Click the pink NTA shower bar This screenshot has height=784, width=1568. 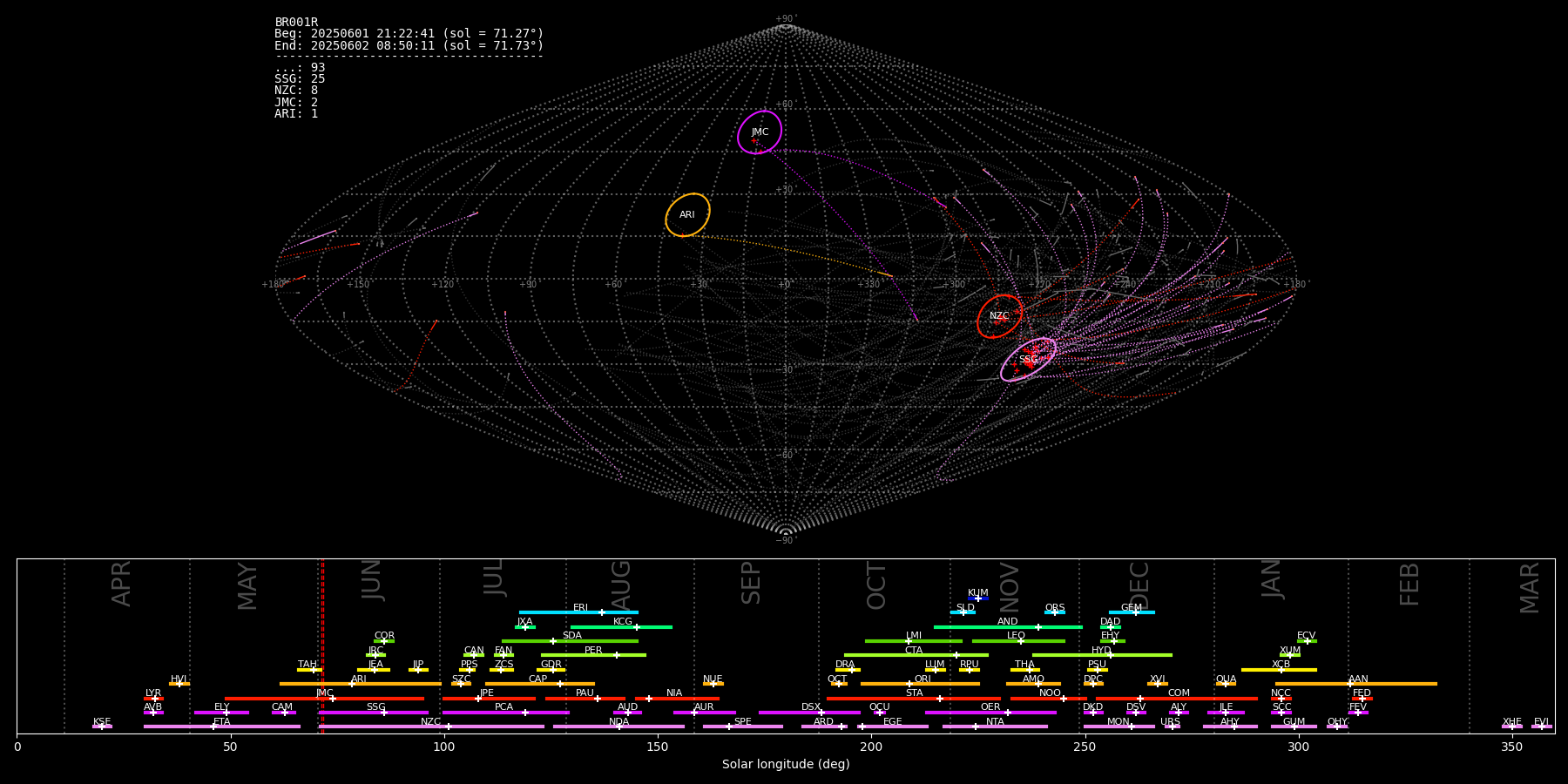coord(995,727)
